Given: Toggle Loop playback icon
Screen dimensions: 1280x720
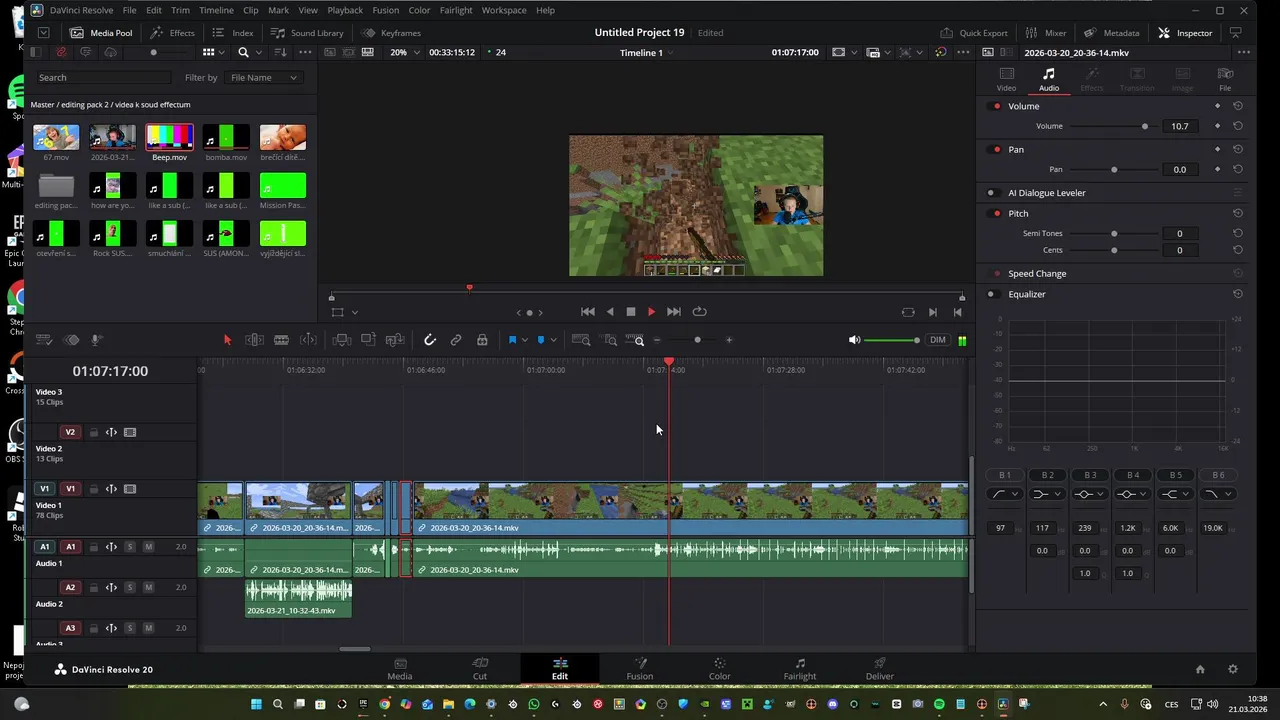Looking at the screenshot, I should coord(699,312).
